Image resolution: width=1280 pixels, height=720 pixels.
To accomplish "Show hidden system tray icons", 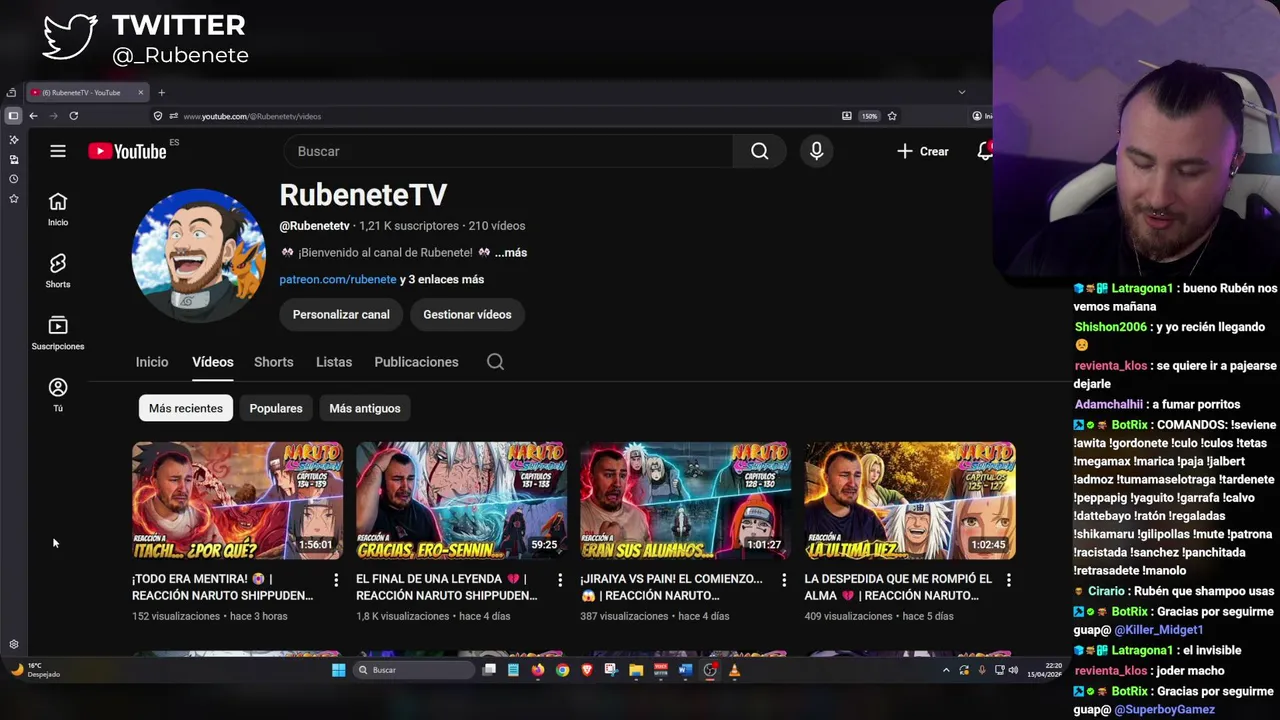I will pyautogui.click(x=946, y=670).
